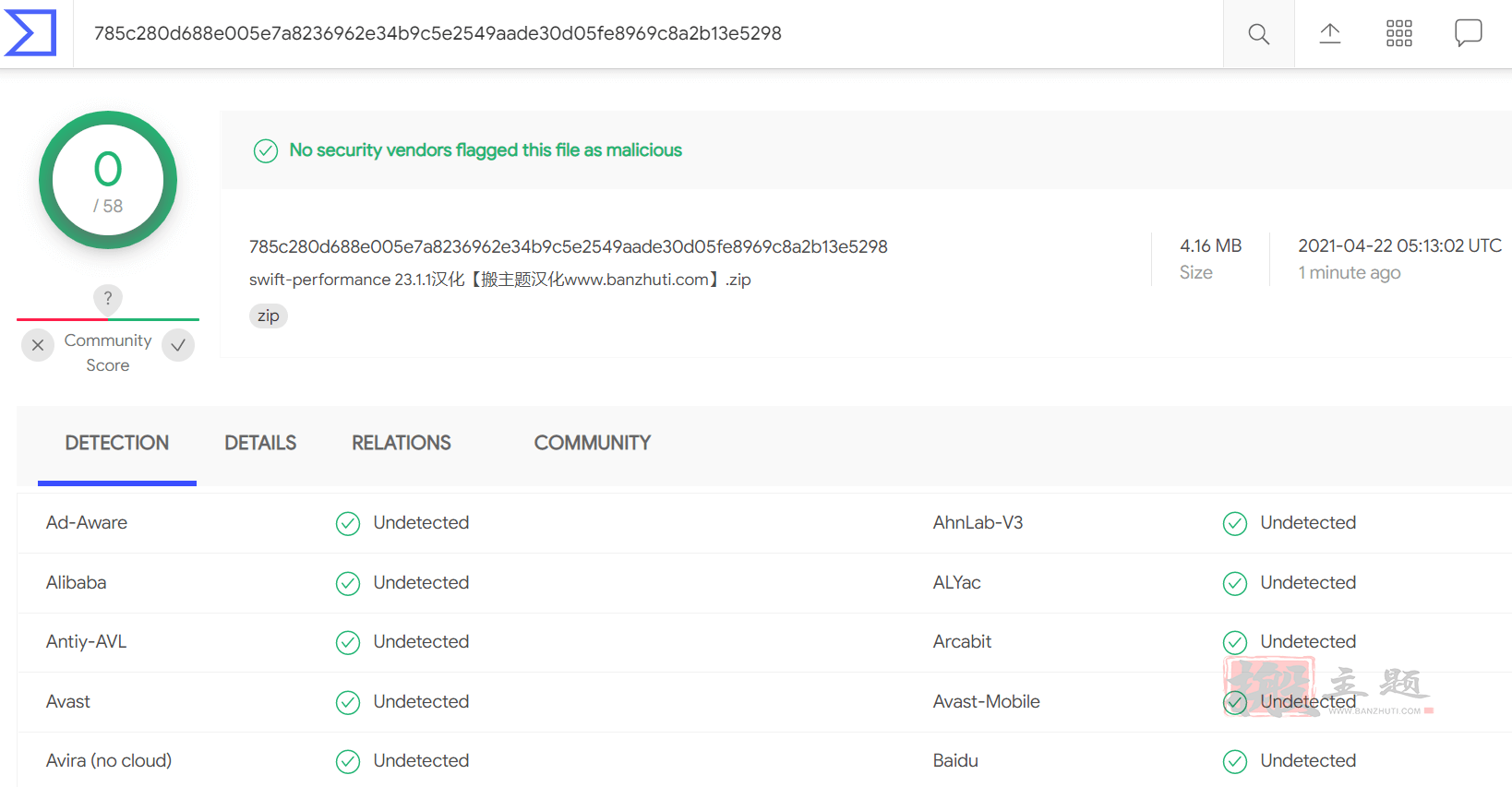Viewport: 1512px width, 787px height.
Task: Click the search magnifier icon
Action: coord(1258,34)
